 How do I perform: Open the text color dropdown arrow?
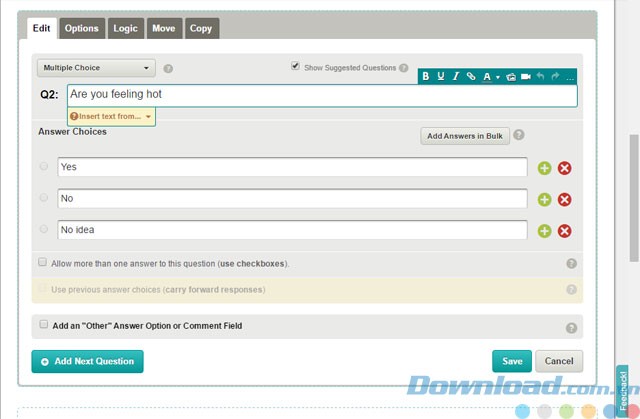pyautogui.click(x=497, y=77)
